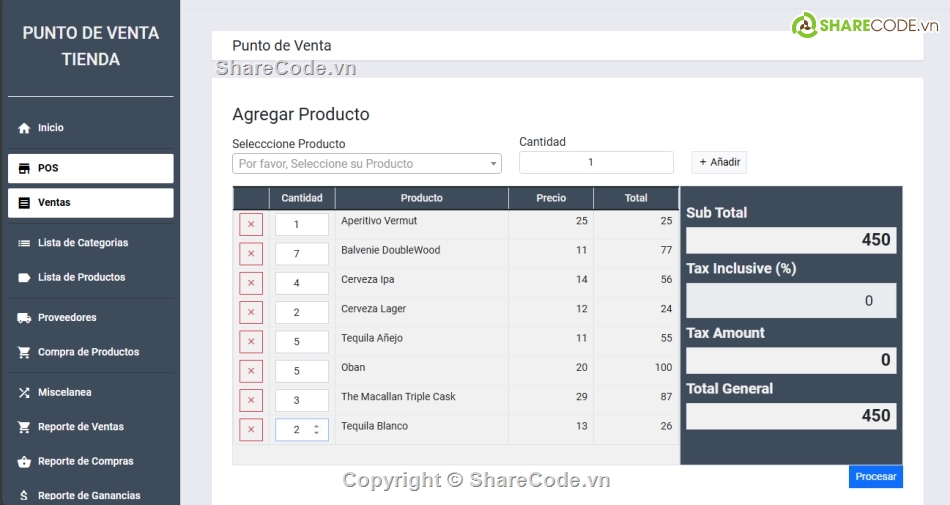Viewport: 950px width, 505px height.
Task: Click the cart icon for Compra de Productos
Action: click(24, 353)
